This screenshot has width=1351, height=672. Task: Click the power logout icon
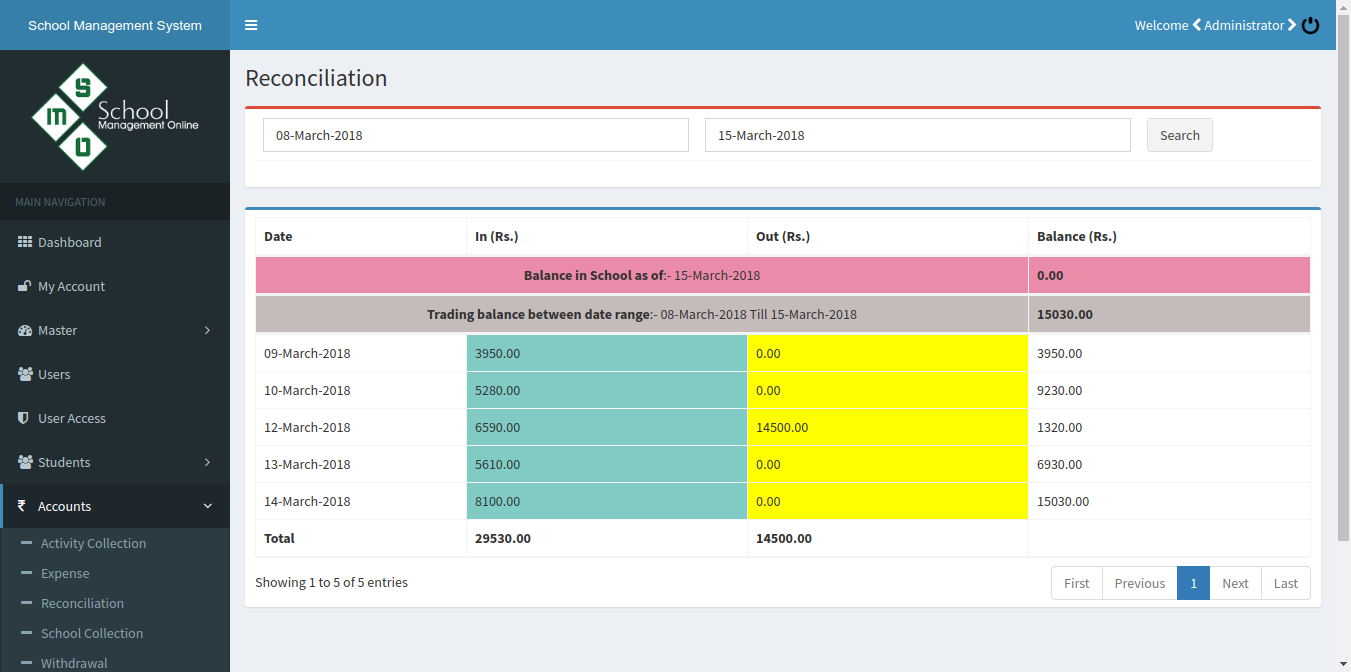(x=1310, y=25)
